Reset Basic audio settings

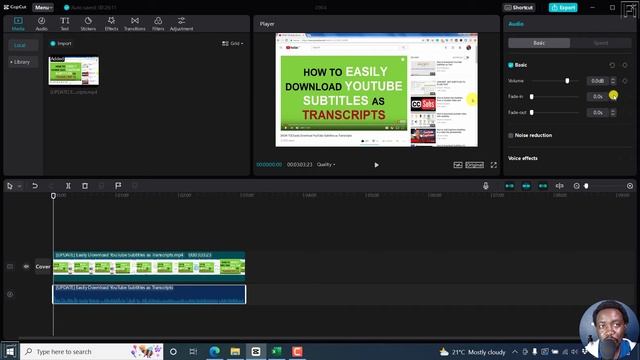point(612,65)
